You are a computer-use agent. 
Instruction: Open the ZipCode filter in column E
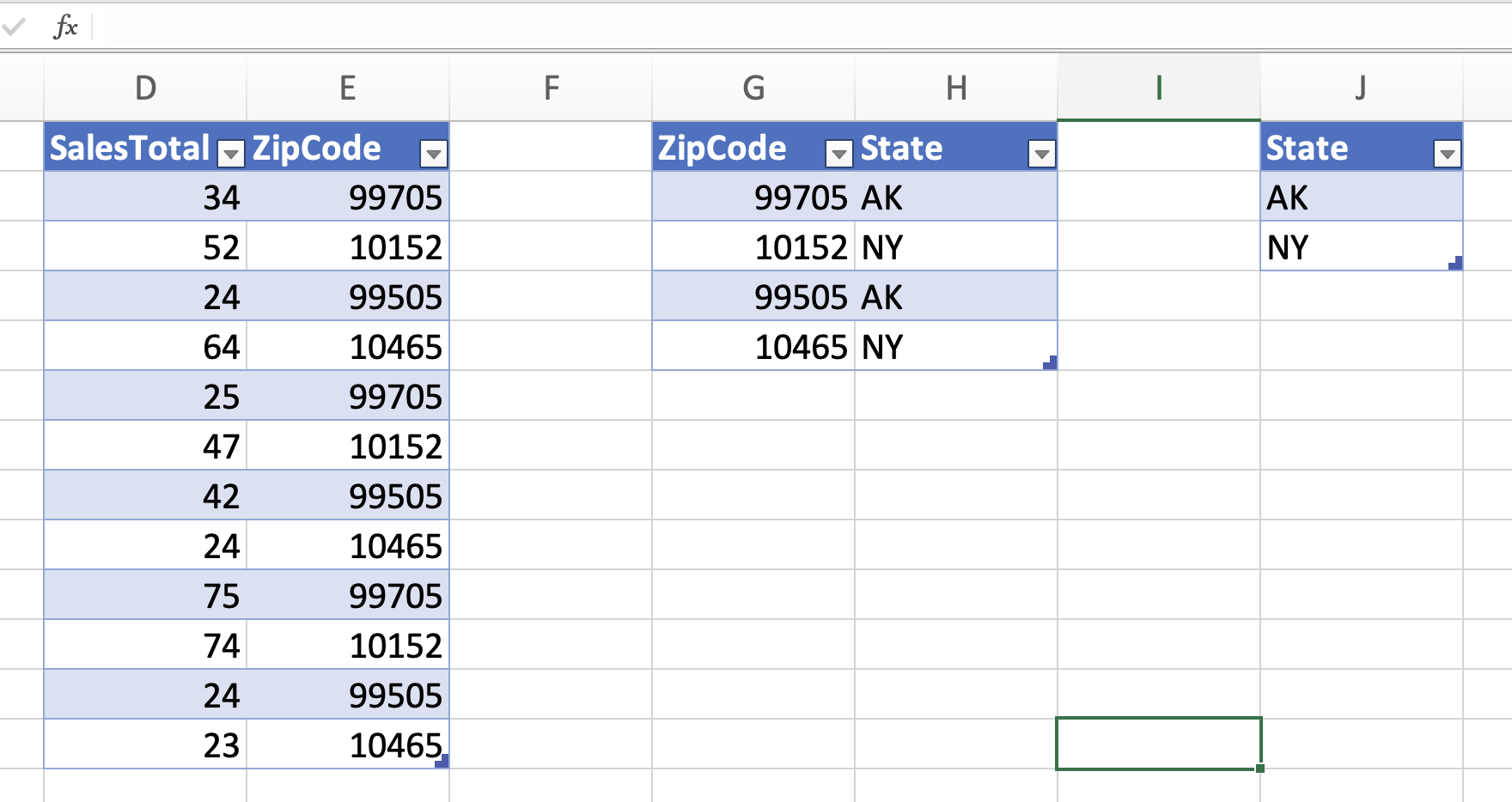(x=433, y=153)
